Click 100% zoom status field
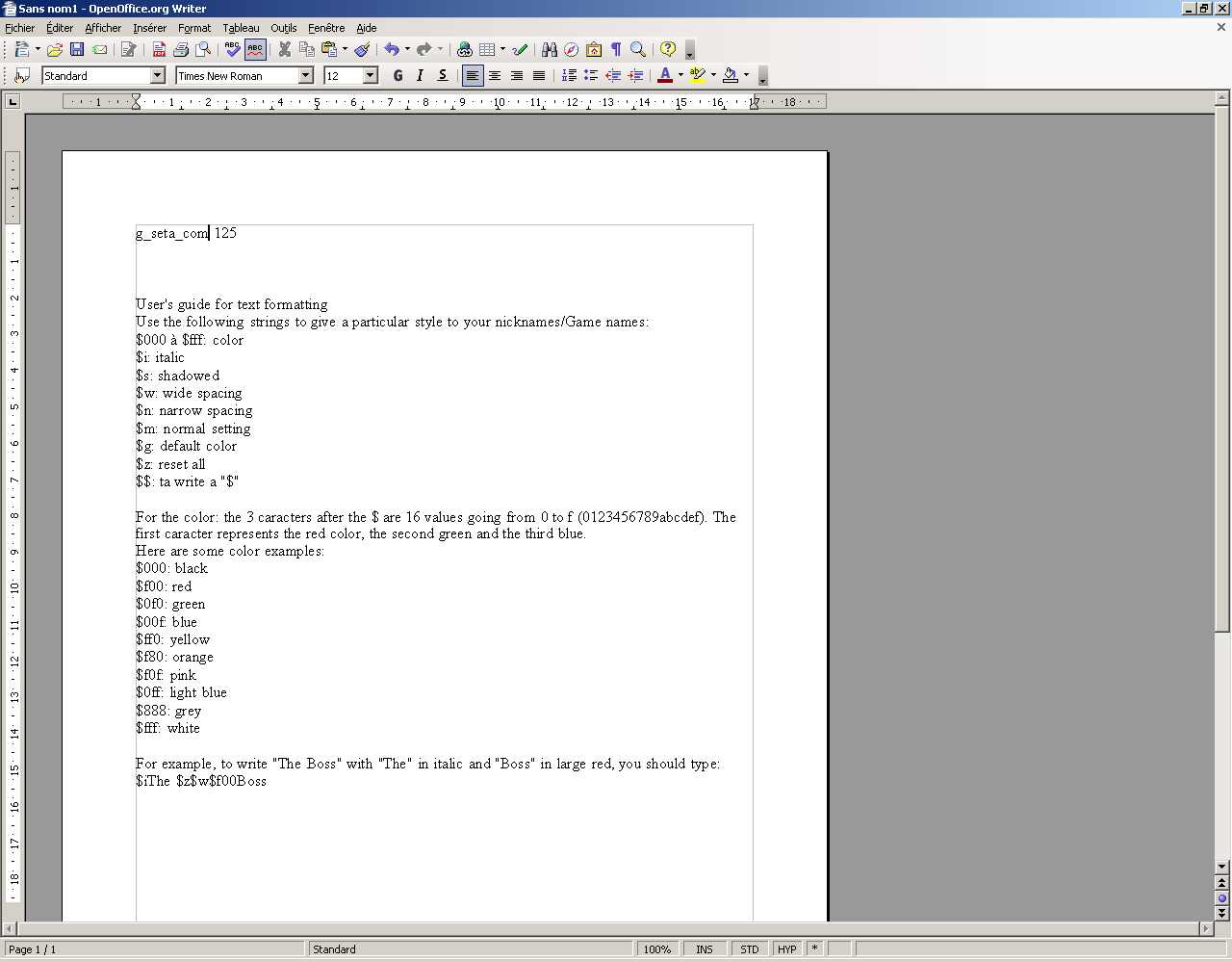Screen dimensions: 1232x961 657,949
